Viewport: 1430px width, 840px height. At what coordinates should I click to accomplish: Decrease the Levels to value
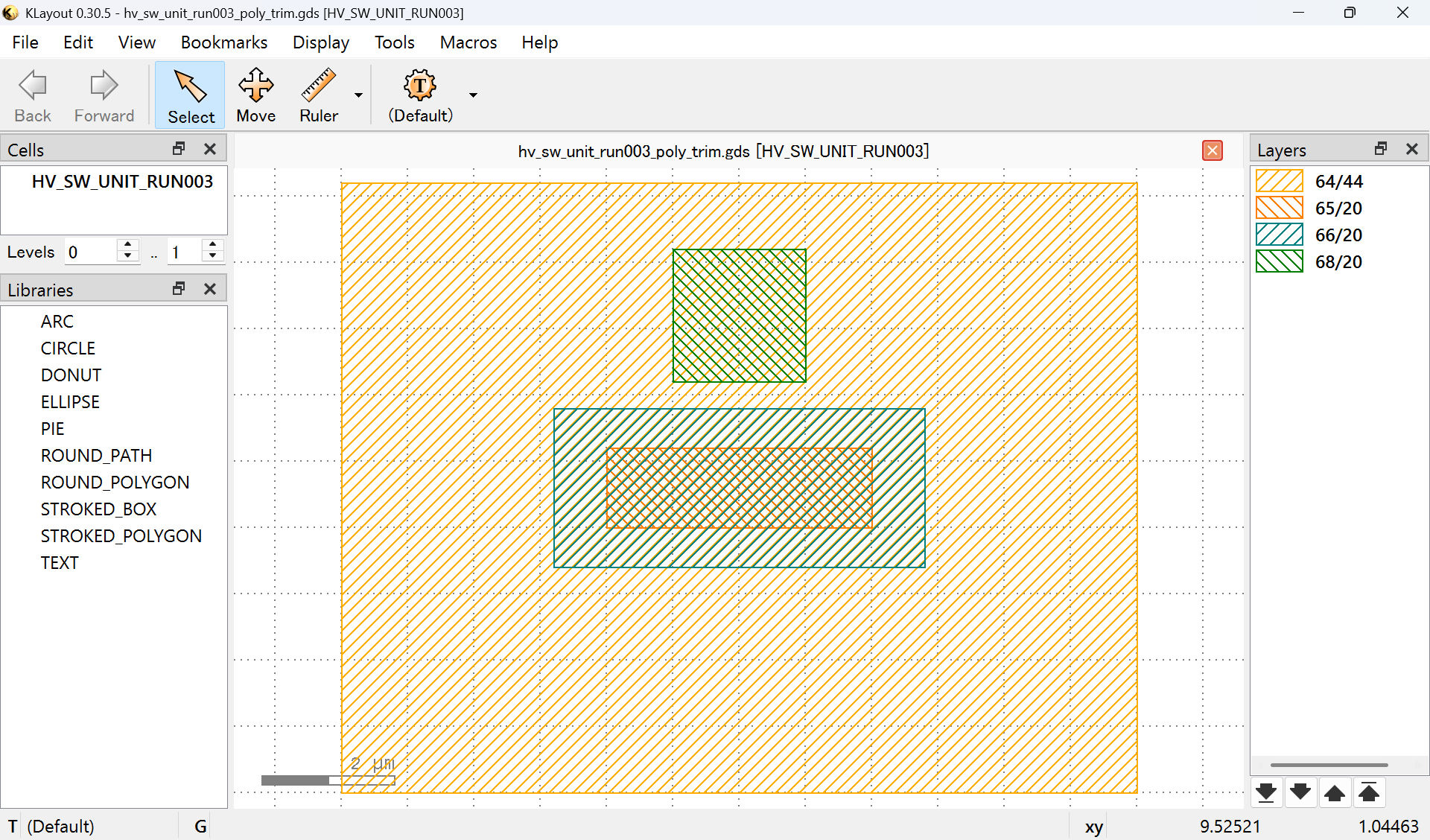(x=213, y=257)
